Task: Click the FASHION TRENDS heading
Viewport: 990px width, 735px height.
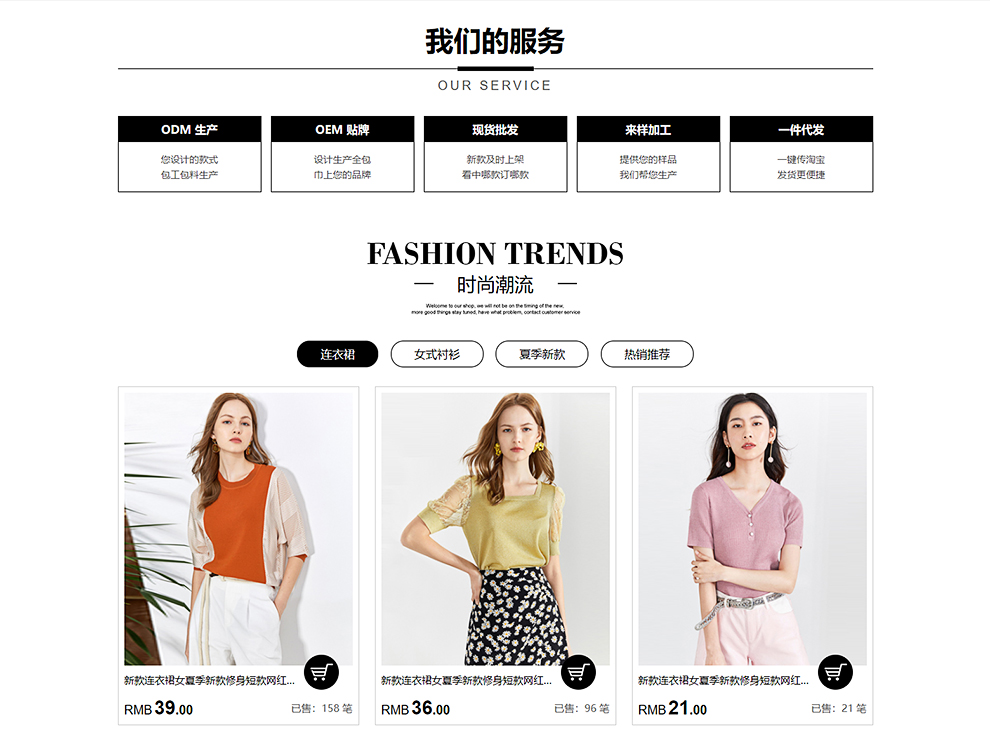Action: pos(496,254)
